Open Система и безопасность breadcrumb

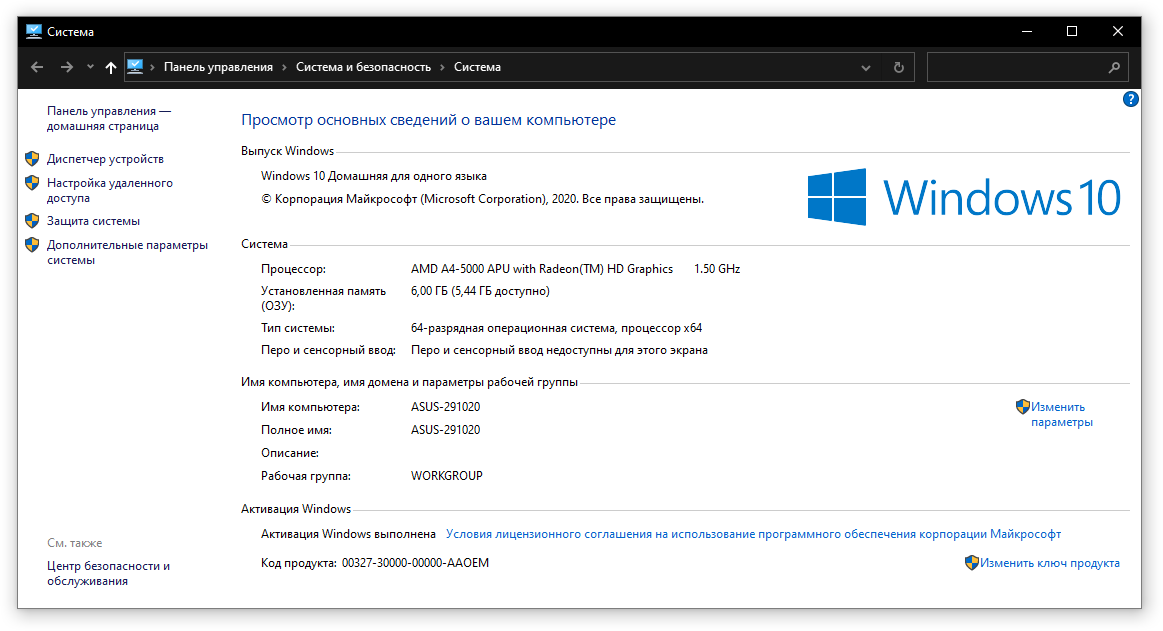pos(363,67)
